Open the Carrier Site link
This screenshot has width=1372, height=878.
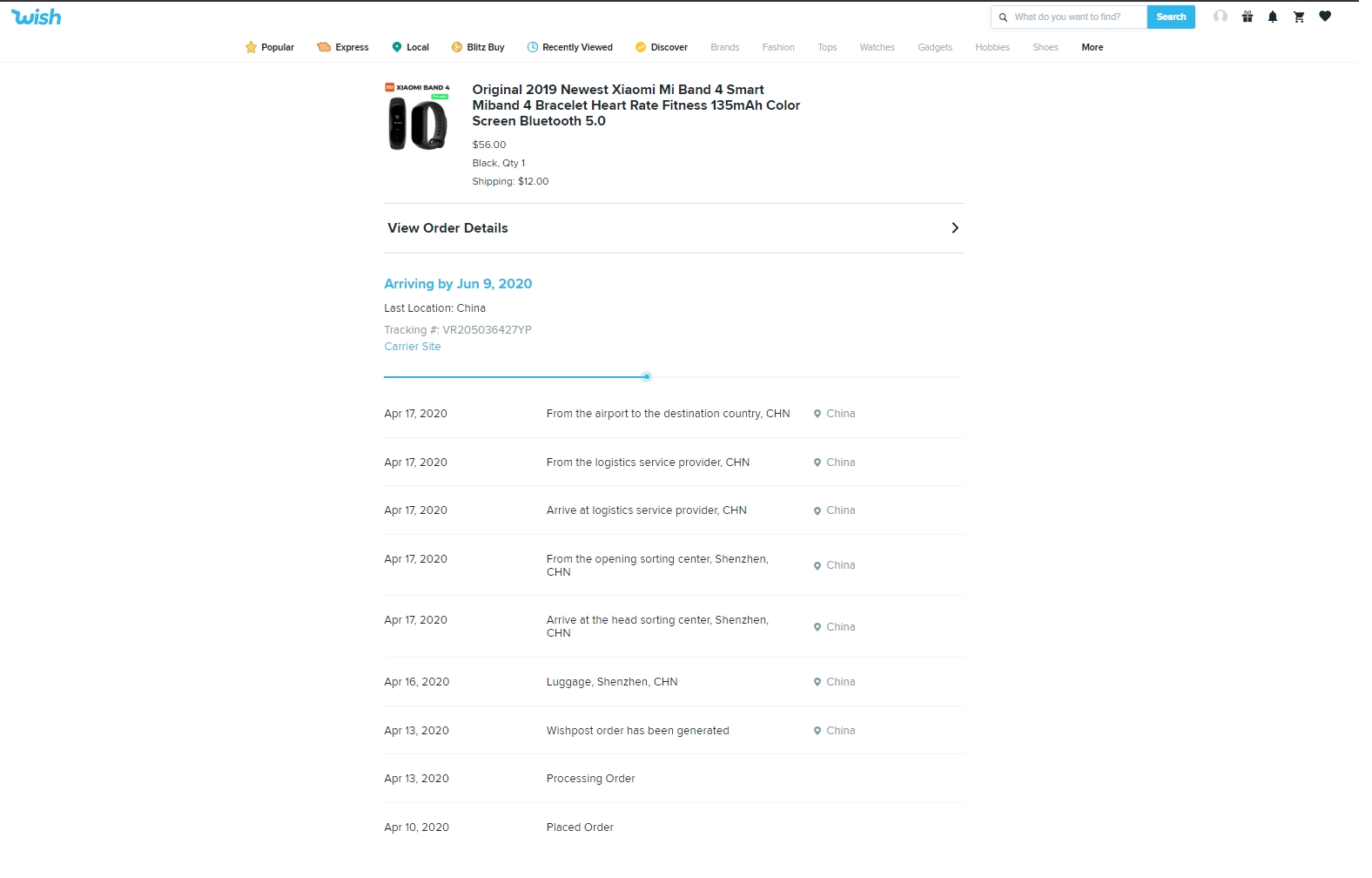[413, 347]
